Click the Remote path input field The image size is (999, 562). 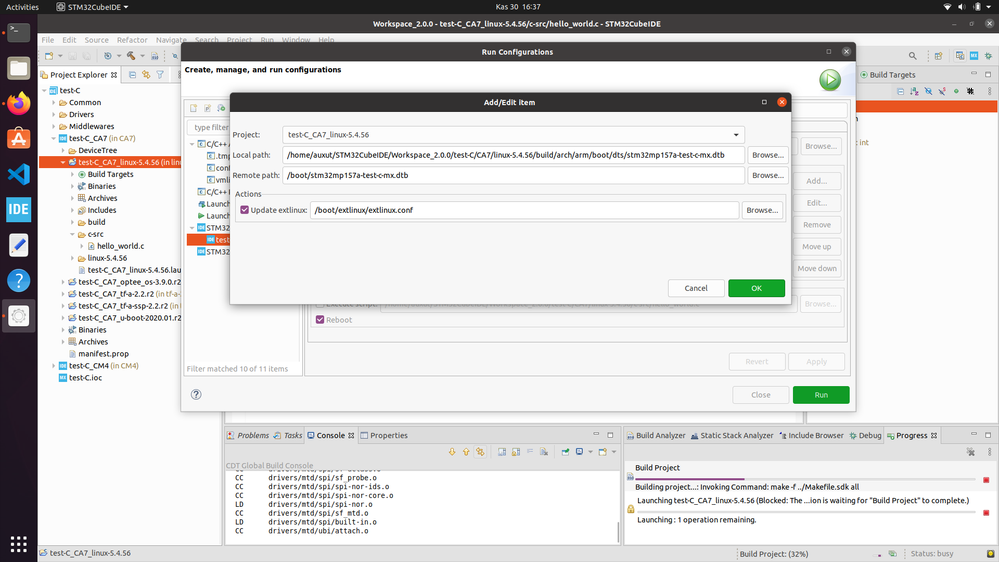pyautogui.click(x=513, y=175)
